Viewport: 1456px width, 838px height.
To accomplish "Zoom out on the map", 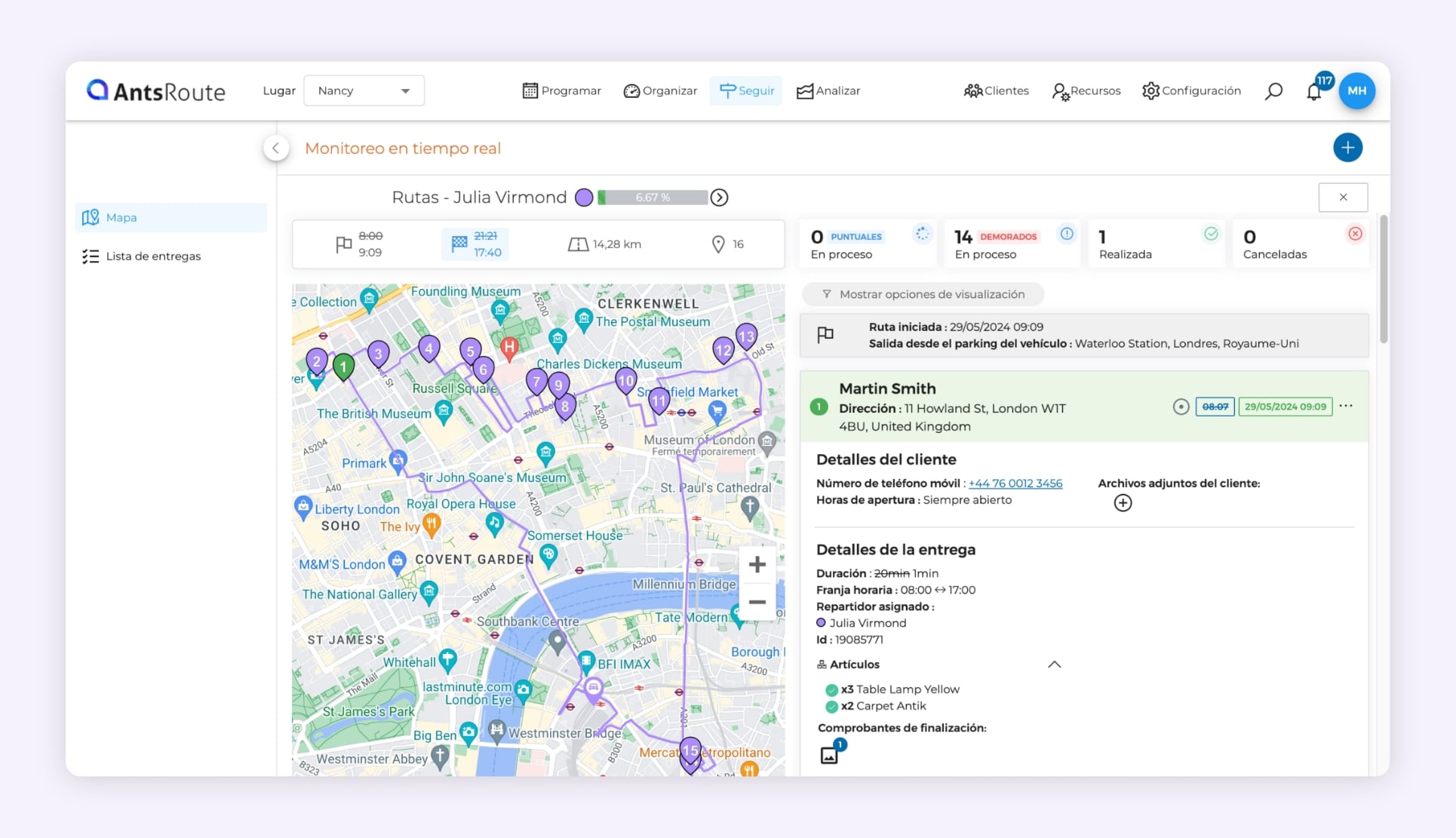I will pyautogui.click(x=757, y=602).
